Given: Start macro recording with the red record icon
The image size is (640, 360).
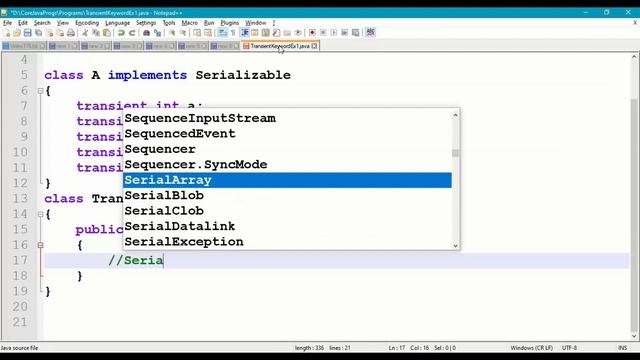Looking at the screenshot, I should pos(312,33).
